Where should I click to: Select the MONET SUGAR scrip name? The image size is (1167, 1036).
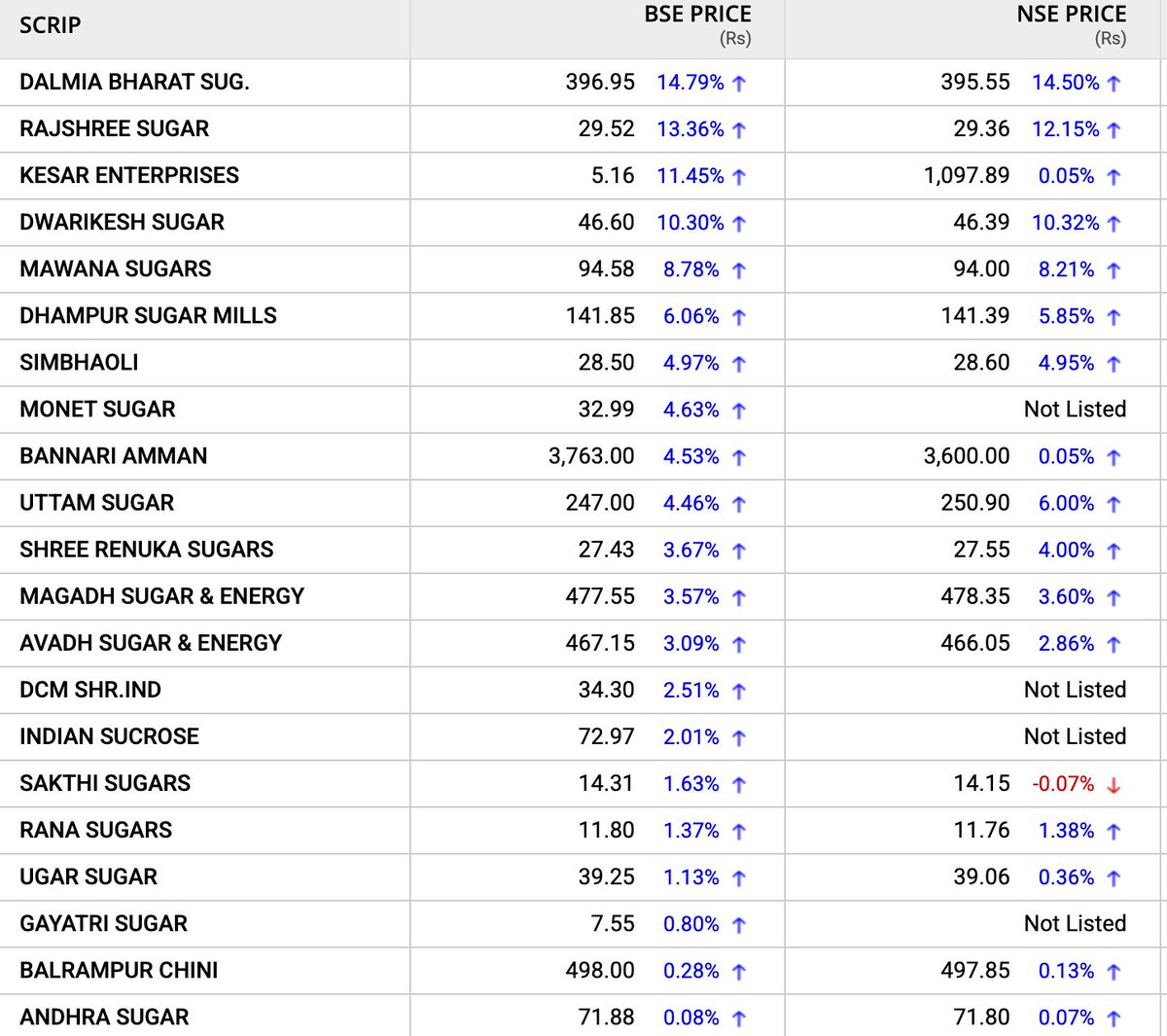click(97, 409)
